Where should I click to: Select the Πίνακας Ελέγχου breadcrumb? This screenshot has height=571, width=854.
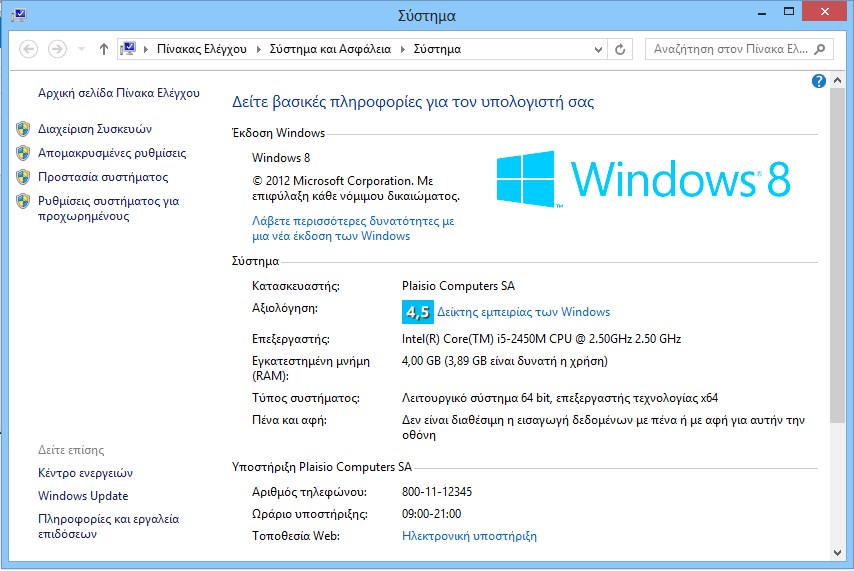pos(202,49)
